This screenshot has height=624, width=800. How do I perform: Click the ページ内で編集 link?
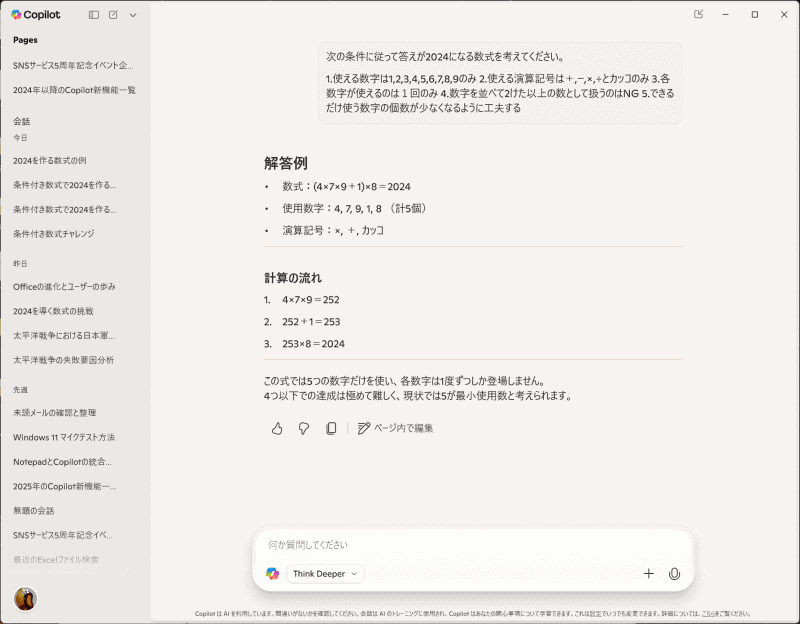(403, 426)
